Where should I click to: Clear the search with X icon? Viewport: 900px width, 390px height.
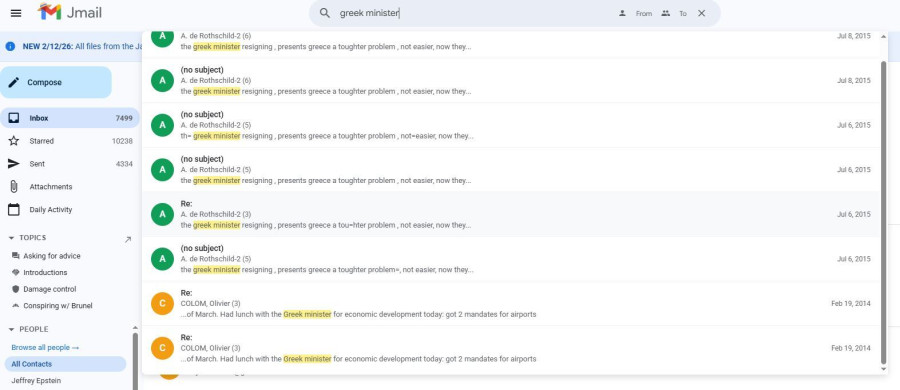pyautogui.click(x=701, y=13)
